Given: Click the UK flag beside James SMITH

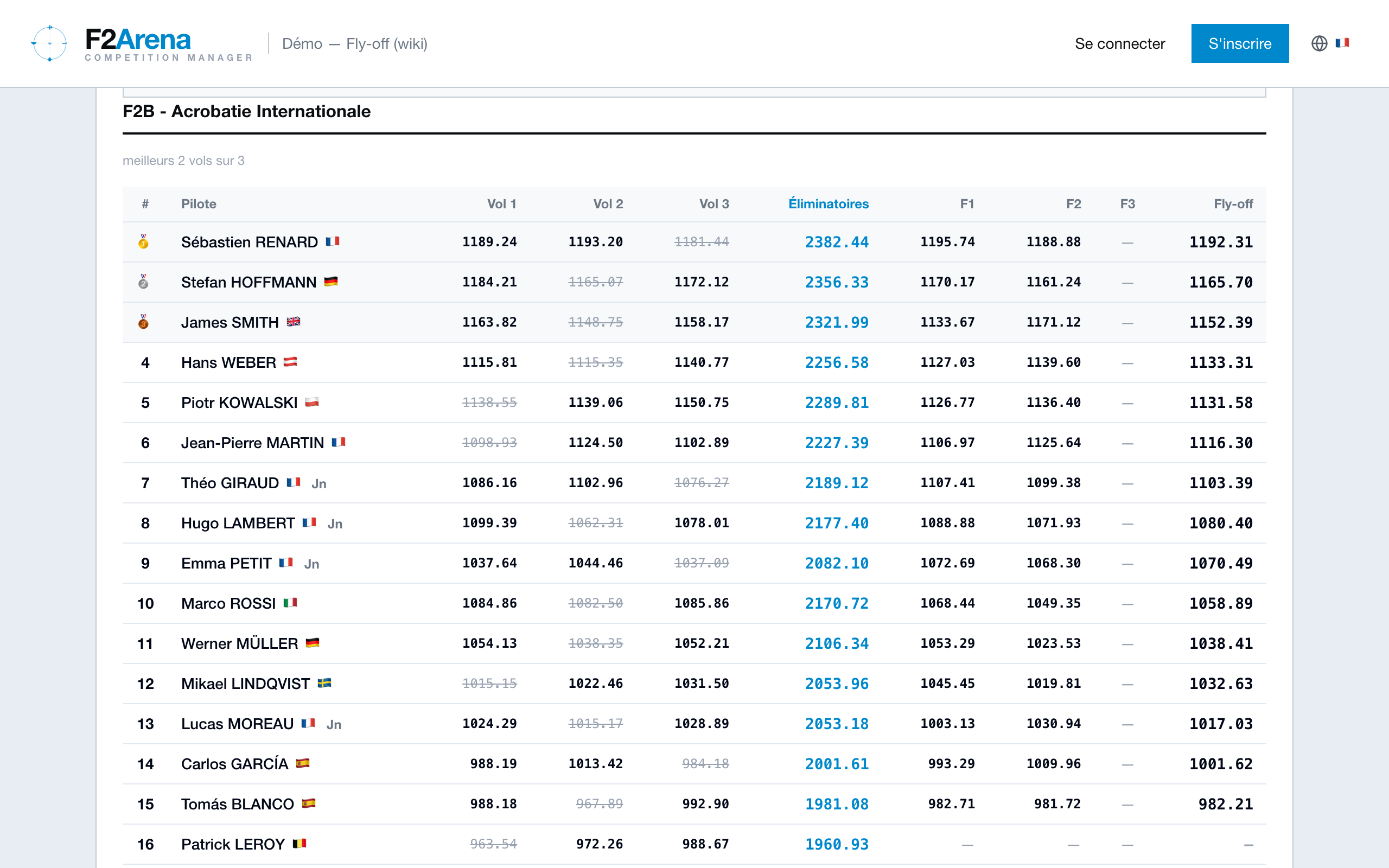Looking at the screenshot, I should 294,322.
